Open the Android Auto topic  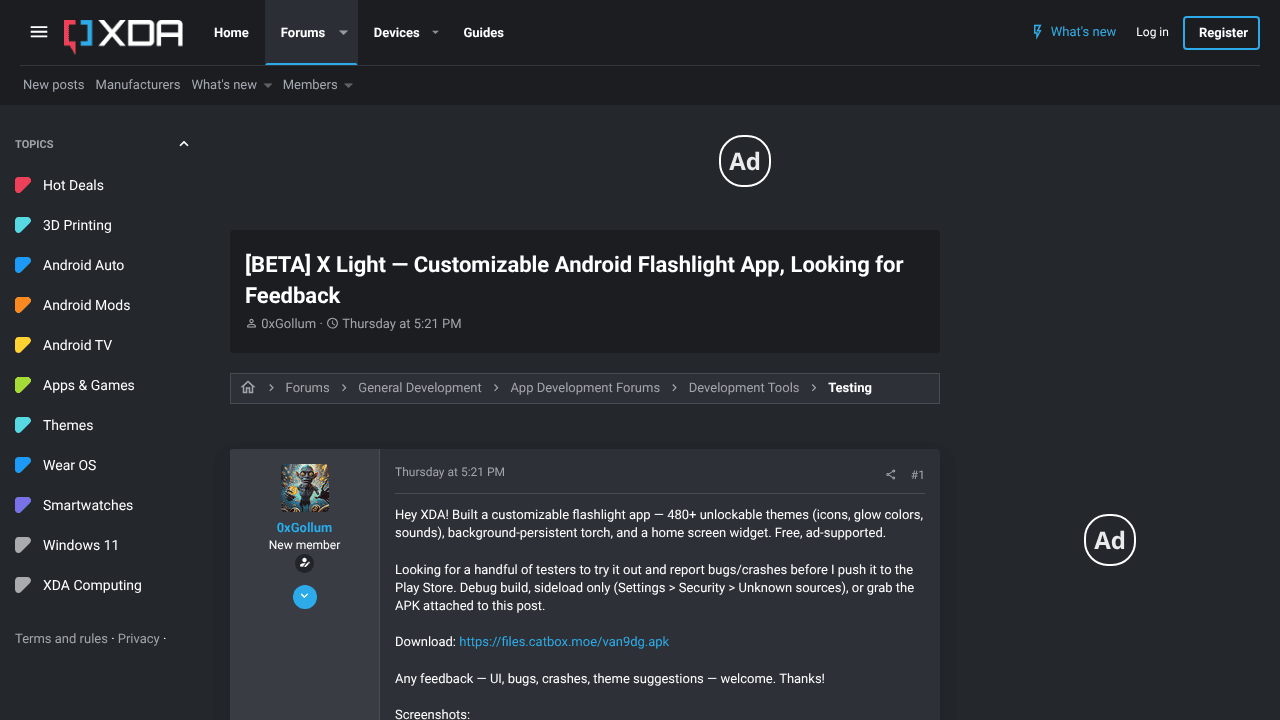[x=84, y=265]
